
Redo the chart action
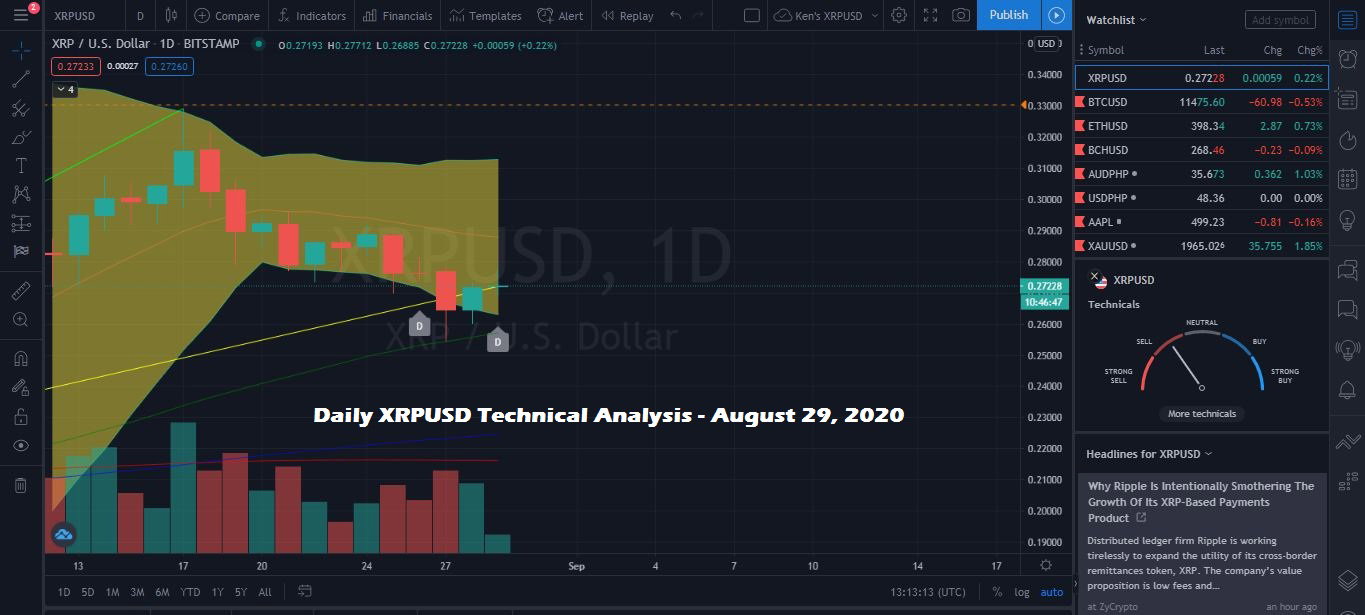coord(701,15)
